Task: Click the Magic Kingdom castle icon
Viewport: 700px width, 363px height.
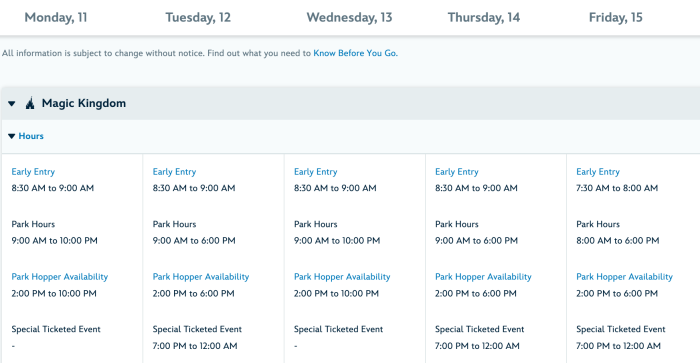Action: click(30, 103)
